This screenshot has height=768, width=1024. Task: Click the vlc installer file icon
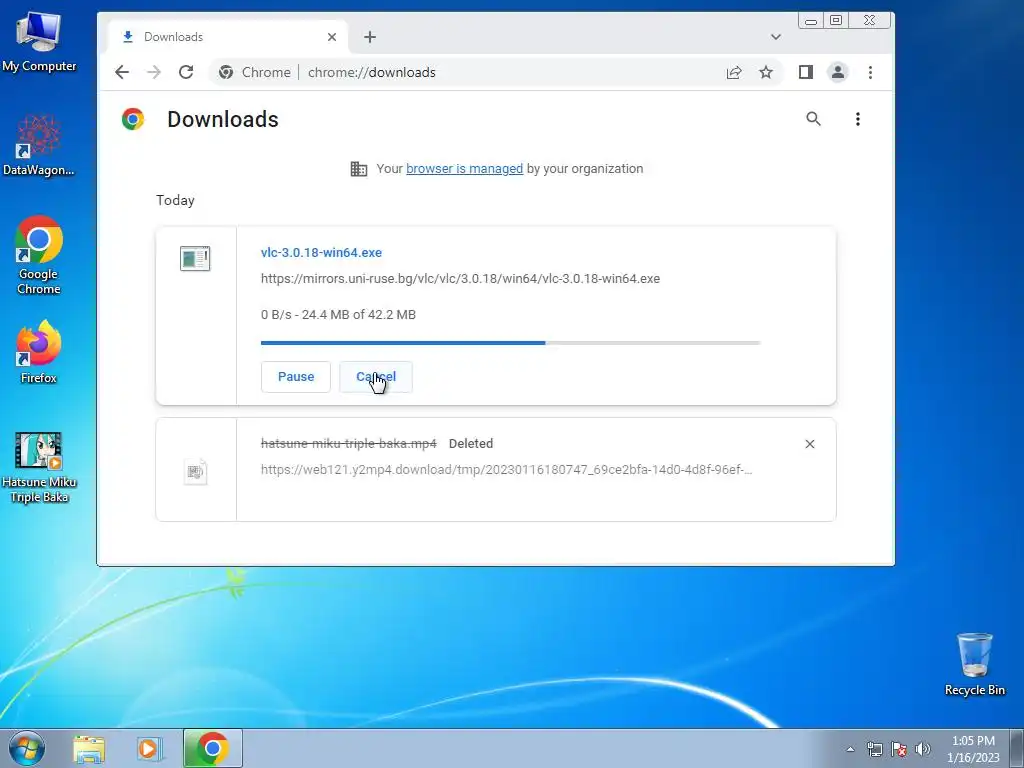tap(195, 259)
